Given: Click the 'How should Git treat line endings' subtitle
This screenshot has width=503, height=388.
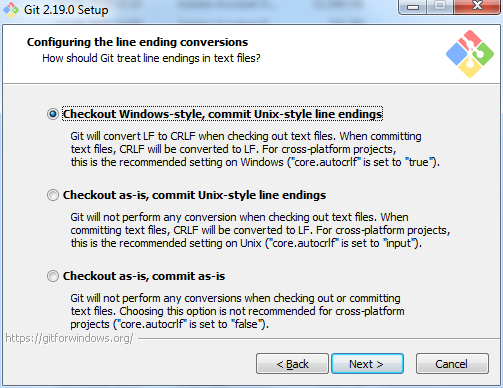Looking at the screenshot, I should click(151, 58).
